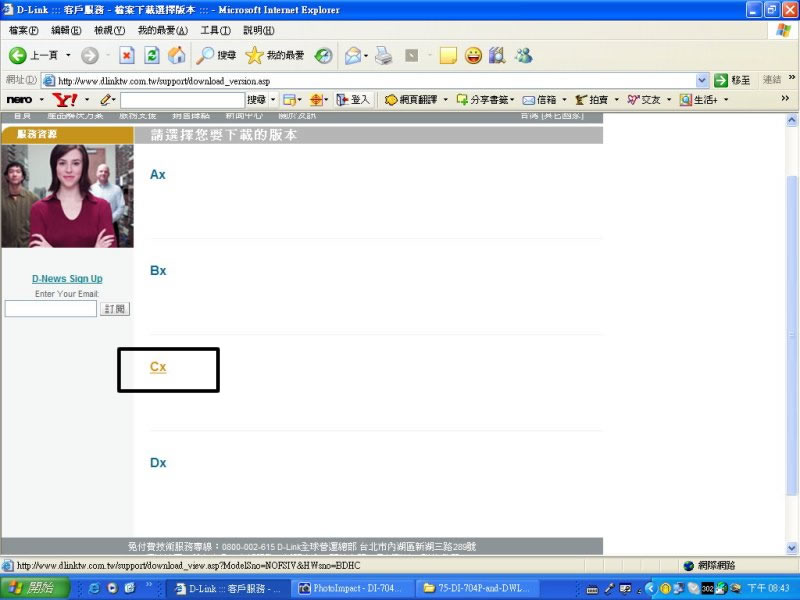Viewport: 800px width, 600px height.
Task: Show more Yahoo toolbar items chevron
Action: [785, 98]
